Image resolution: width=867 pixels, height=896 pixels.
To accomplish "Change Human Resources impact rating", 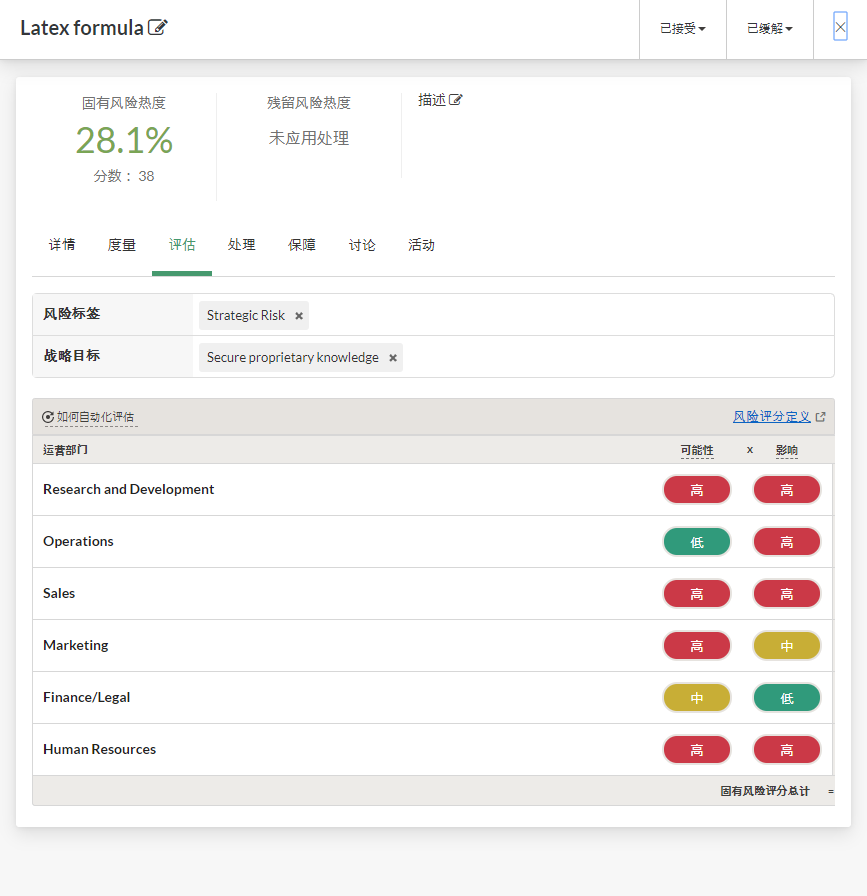I will (787, 750).
